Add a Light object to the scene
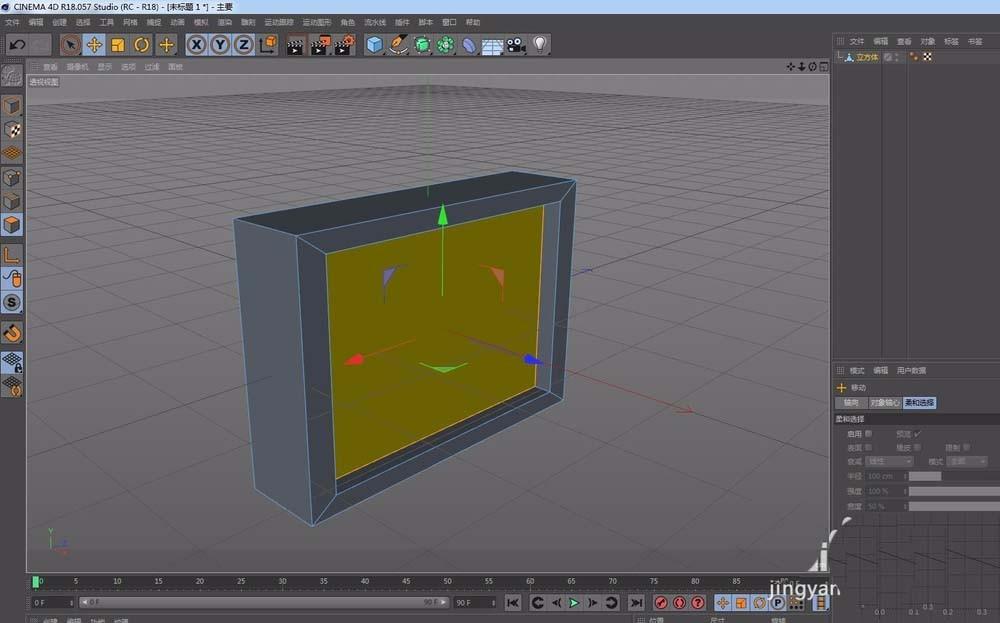 coord(540,44)
